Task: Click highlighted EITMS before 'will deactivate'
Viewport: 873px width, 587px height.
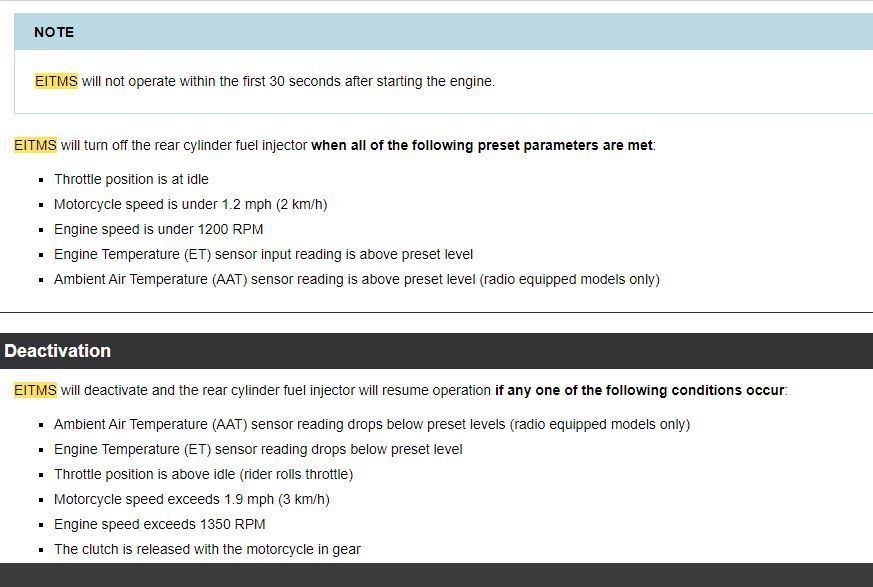Action: (35, 390)
